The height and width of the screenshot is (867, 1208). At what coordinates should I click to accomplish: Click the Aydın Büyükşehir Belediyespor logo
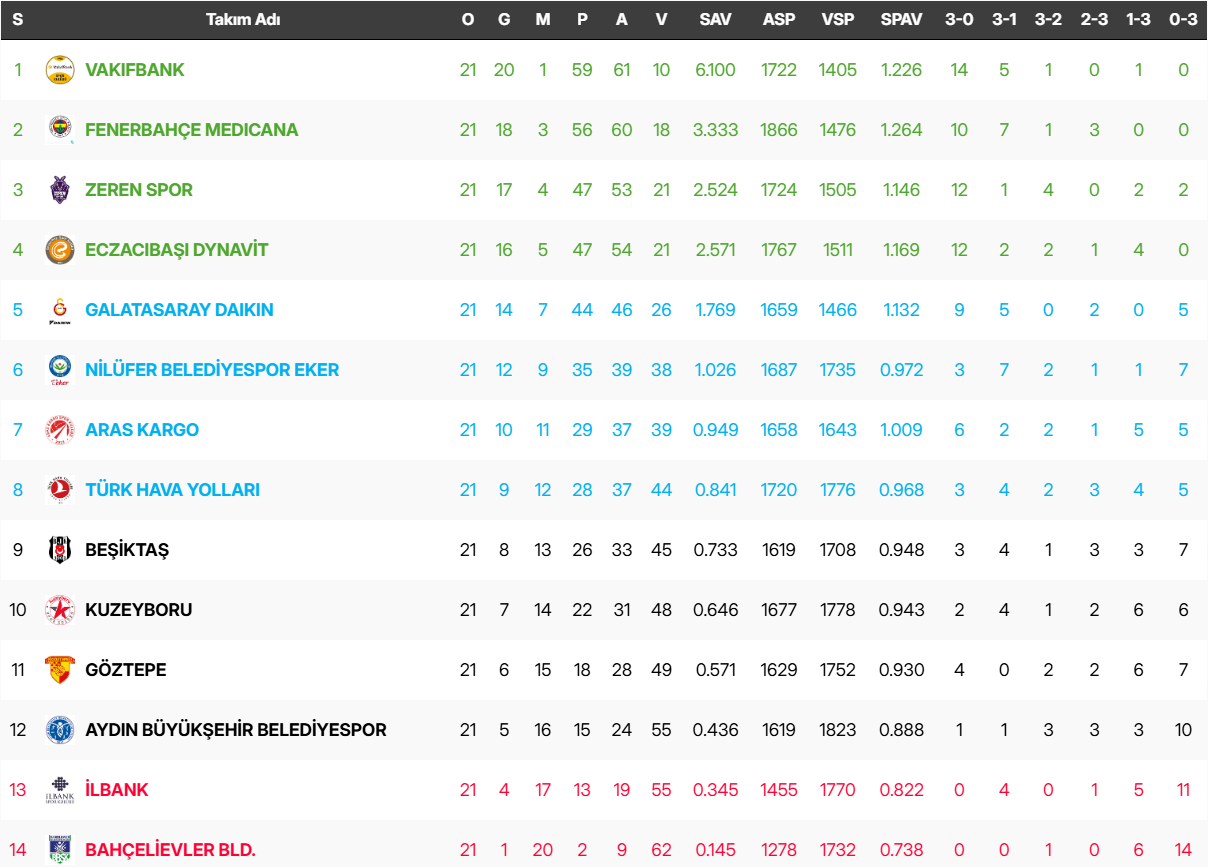[x=60, y=730]
